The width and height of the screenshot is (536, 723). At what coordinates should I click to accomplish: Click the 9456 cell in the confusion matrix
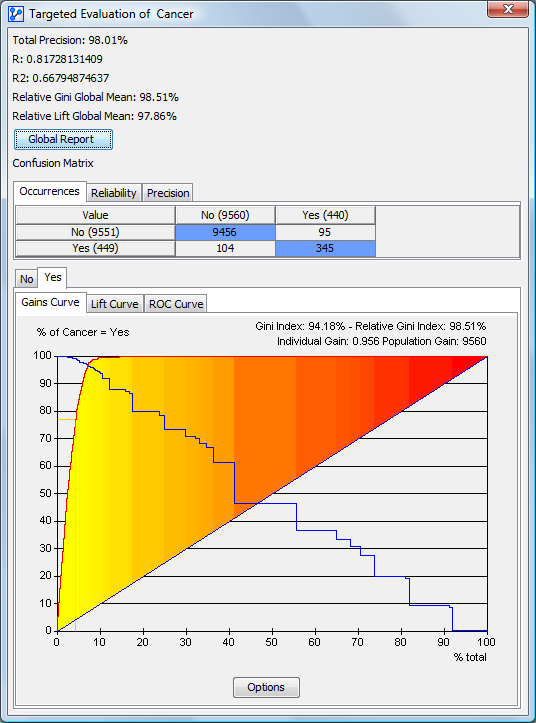[225, 232]
